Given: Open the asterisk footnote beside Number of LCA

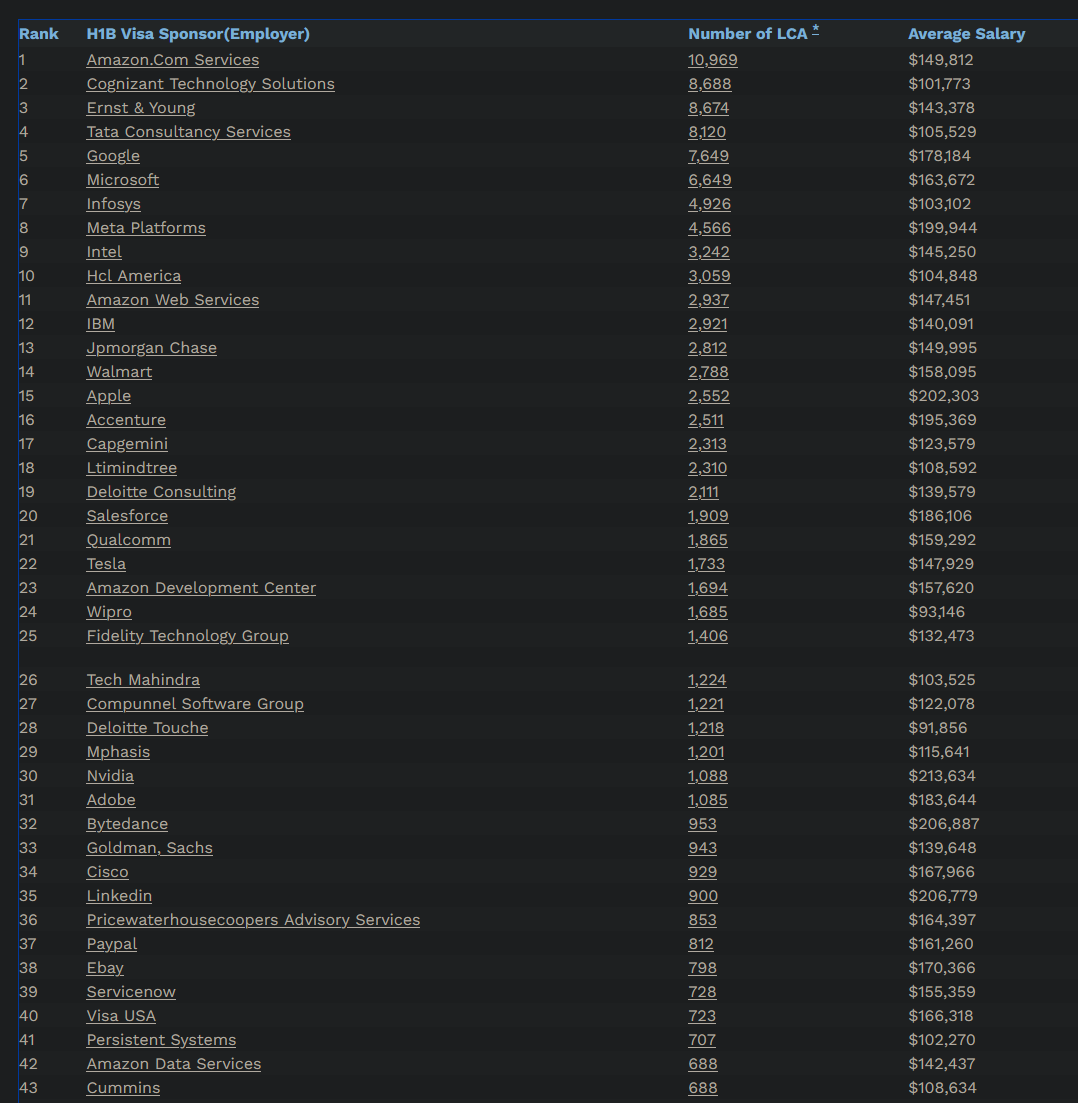Looking at the screenshot, I should (816, 30).
